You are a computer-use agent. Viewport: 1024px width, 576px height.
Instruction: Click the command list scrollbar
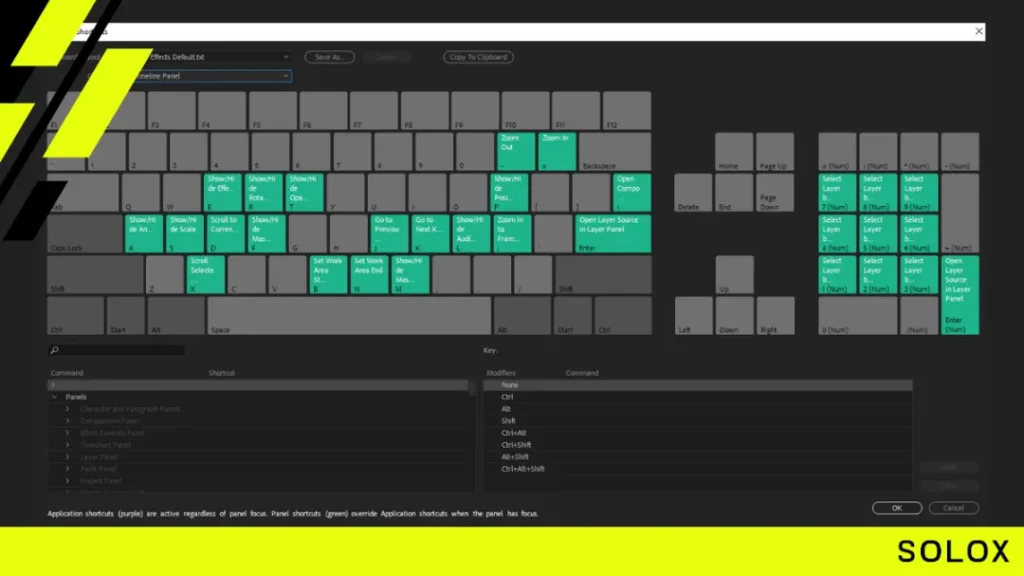coord(472,388)
